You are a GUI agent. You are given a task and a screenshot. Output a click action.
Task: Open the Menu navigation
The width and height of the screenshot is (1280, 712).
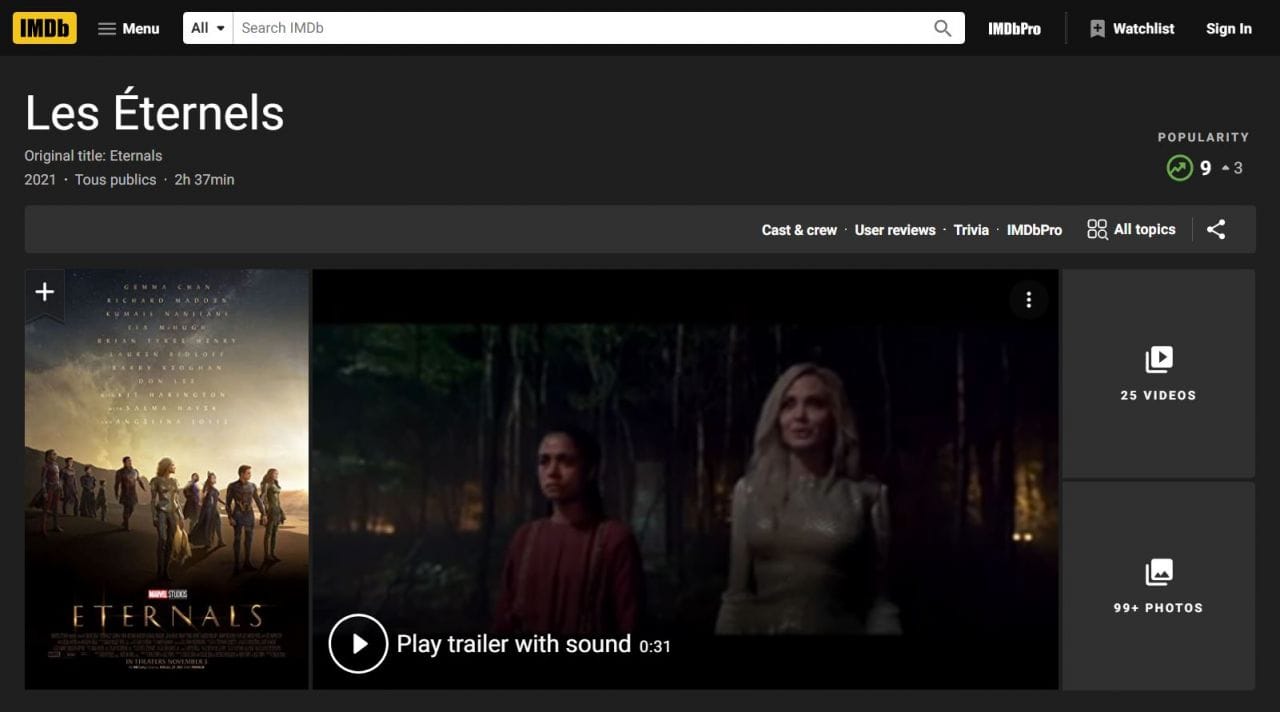[129, 29]
